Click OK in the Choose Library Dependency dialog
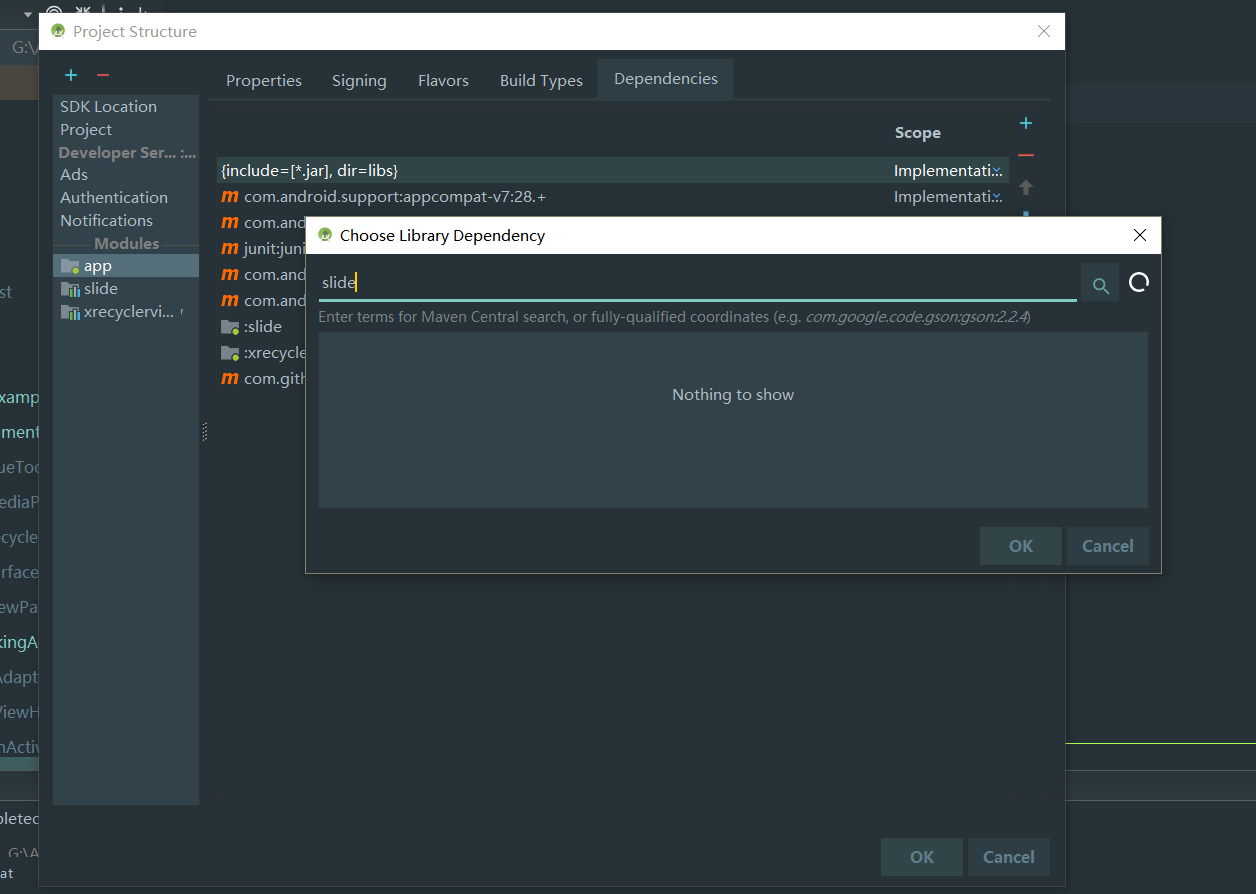Screen dimensions: 1256x894 1020,546
